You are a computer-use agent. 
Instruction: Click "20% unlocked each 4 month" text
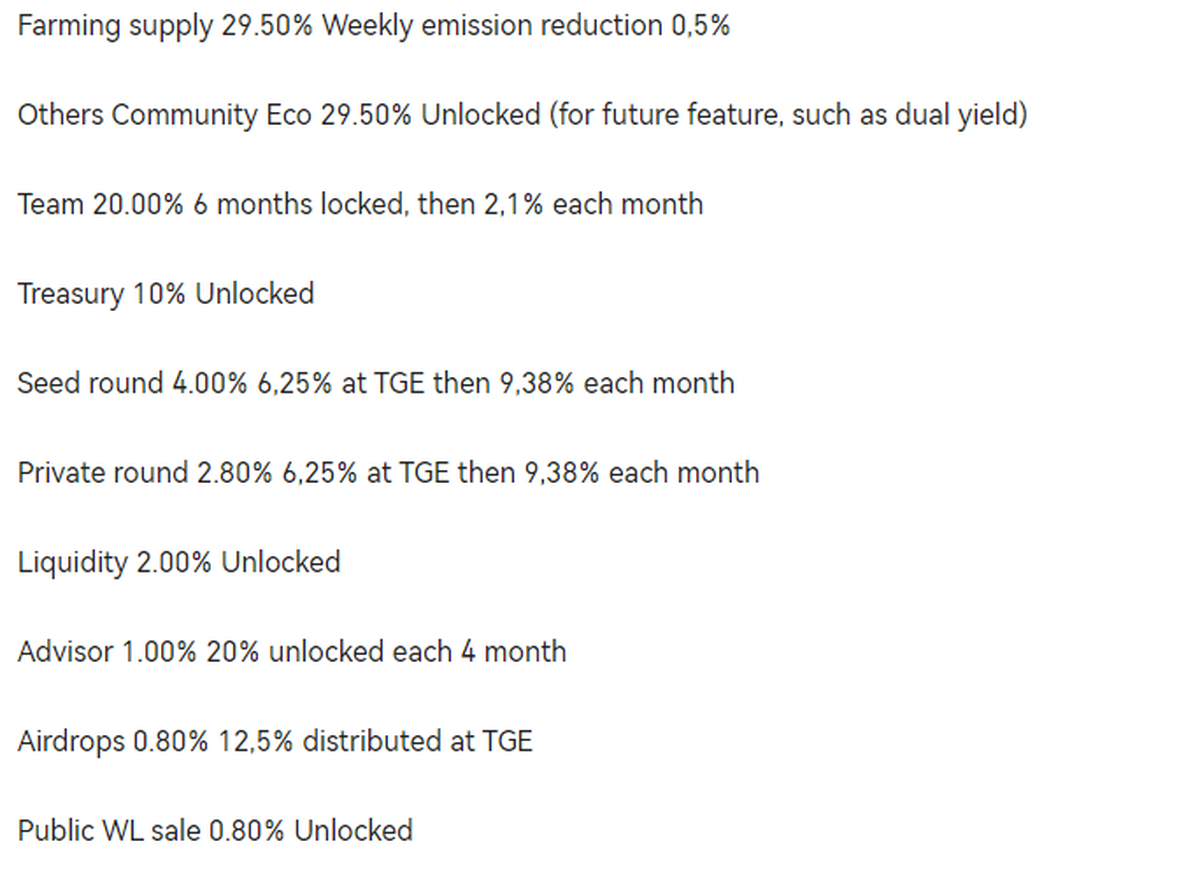click(x=386, y=652)
